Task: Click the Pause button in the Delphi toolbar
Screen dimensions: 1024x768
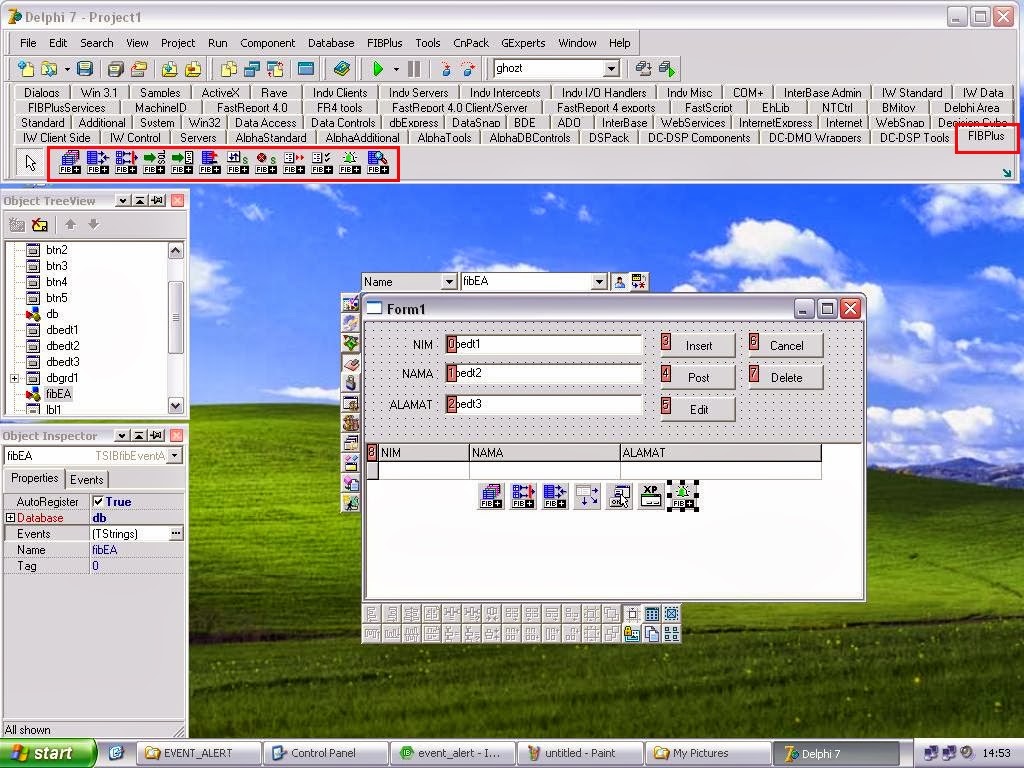Action: pyautogui.click(x=414, y=68)
